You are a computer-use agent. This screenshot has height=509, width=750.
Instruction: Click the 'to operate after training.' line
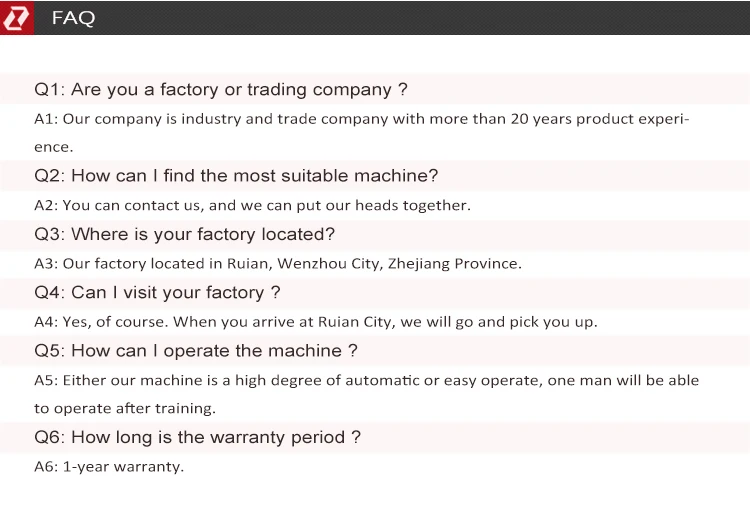(x=125, y=408)
